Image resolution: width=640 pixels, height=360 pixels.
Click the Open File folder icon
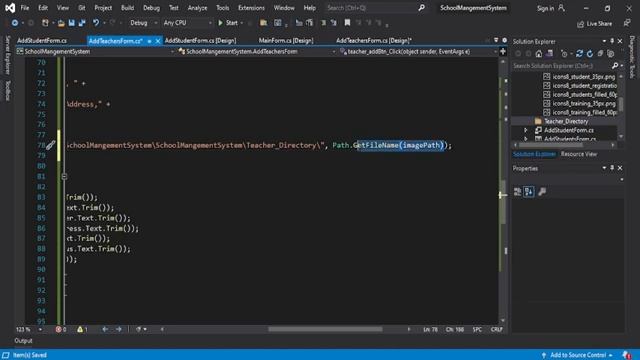point(61,23)
